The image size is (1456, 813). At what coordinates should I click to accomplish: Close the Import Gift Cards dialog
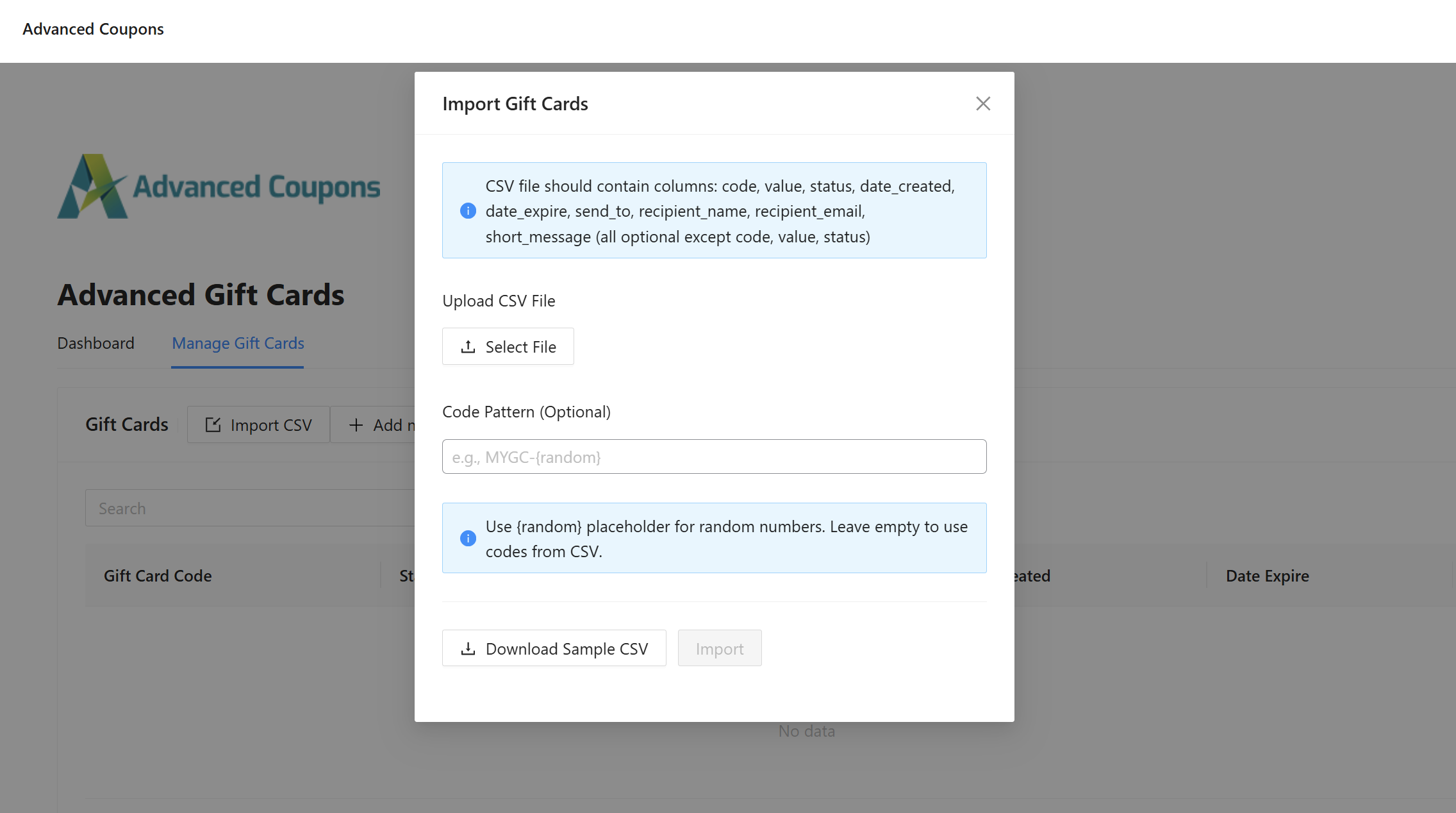point(982,103)
